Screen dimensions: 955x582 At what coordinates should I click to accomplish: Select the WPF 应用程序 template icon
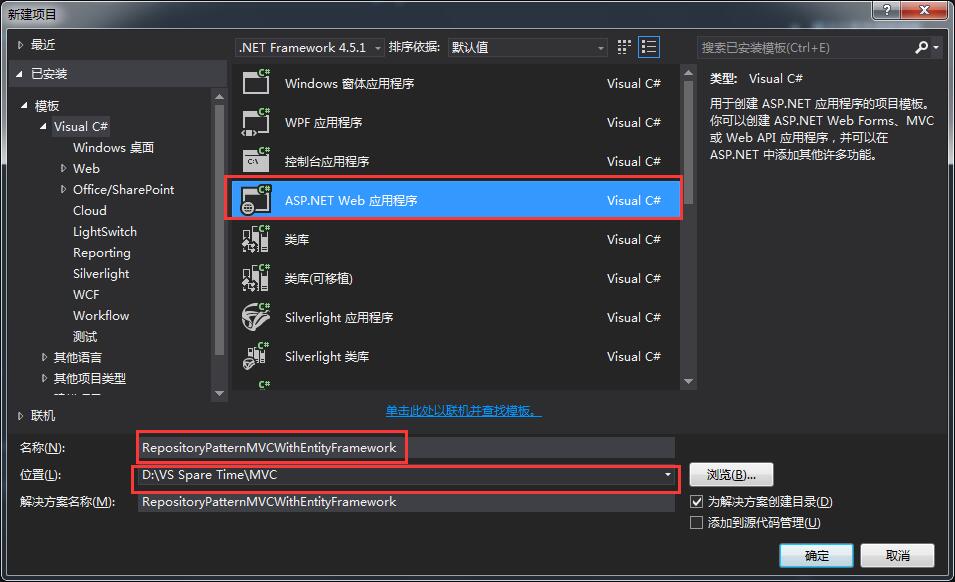tap(256, 122)
